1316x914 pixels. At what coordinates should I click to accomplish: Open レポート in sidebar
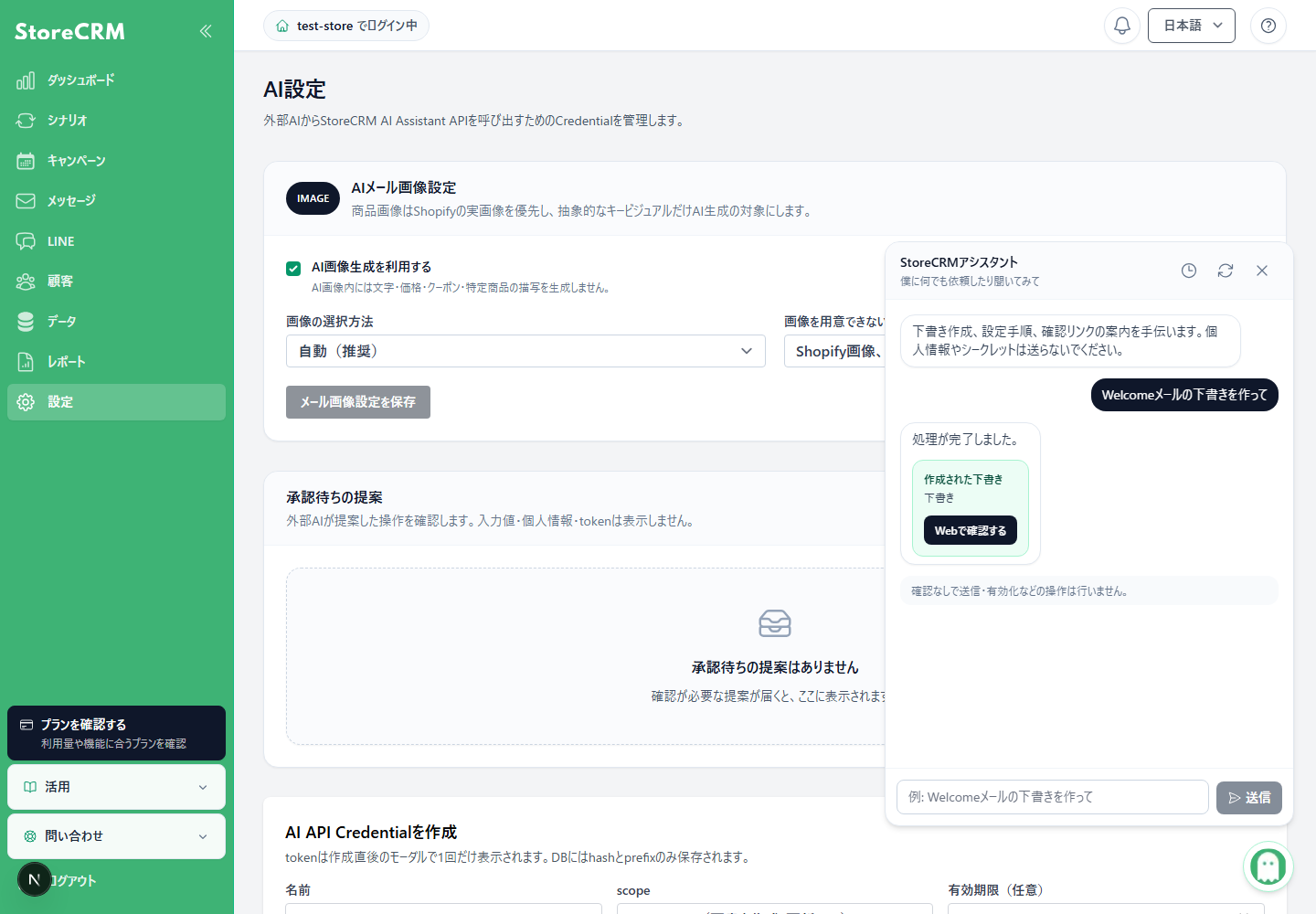[117, 362]
